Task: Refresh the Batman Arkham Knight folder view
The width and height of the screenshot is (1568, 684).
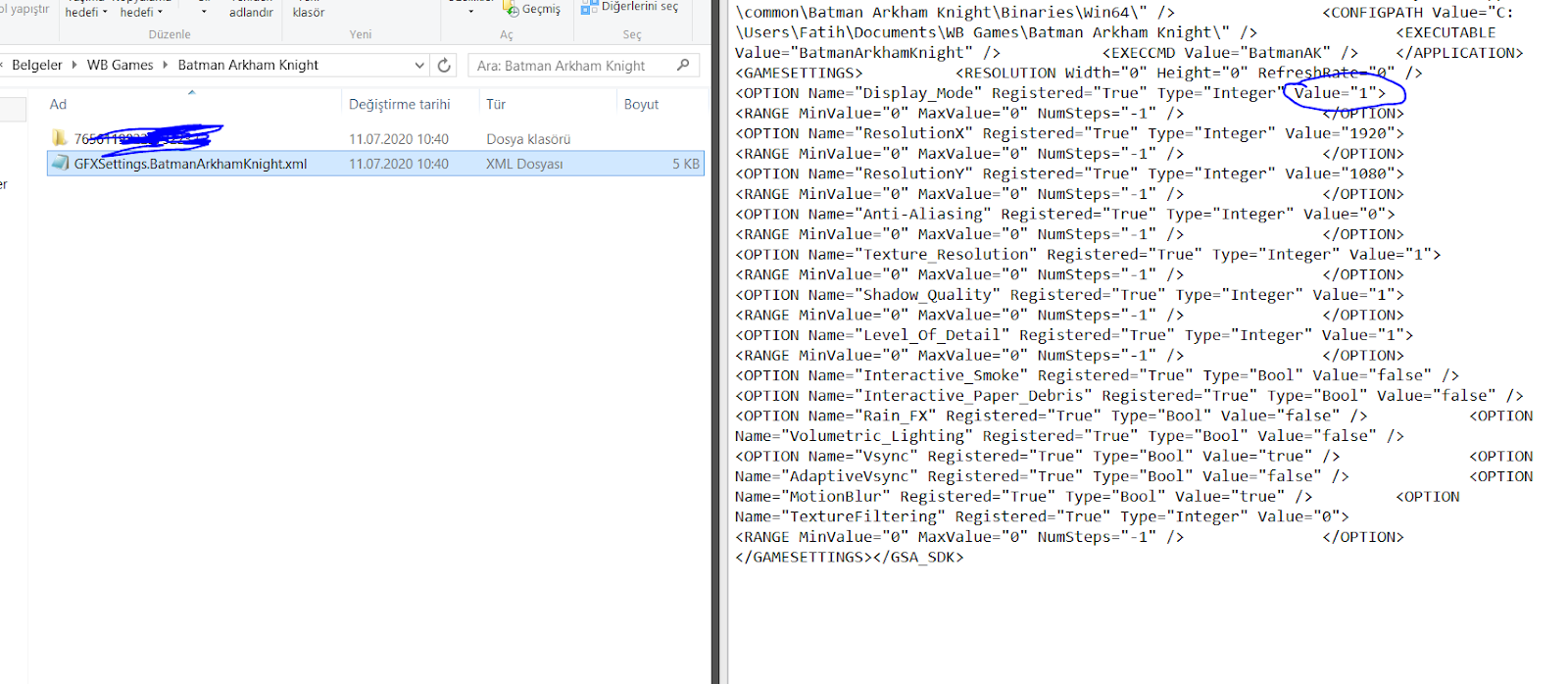Action: (444, 65)
